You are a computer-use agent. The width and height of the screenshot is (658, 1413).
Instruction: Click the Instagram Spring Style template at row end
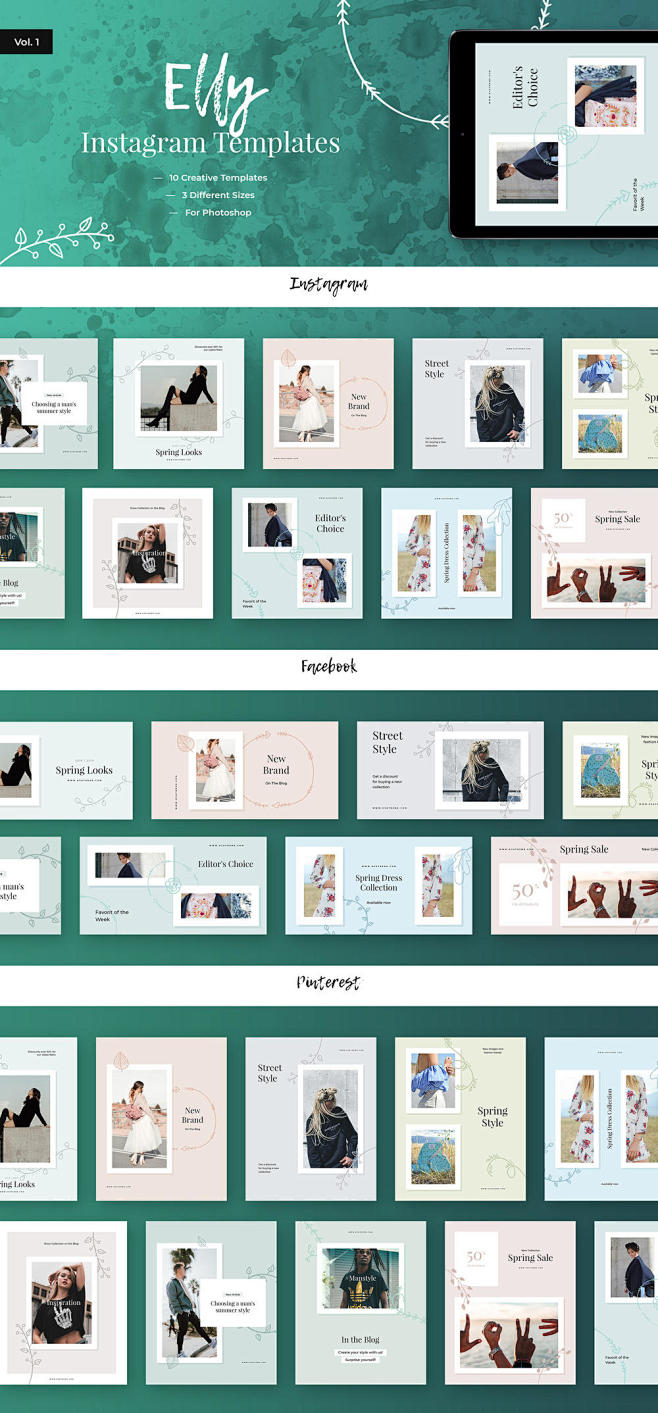click(x=610, y=403)
